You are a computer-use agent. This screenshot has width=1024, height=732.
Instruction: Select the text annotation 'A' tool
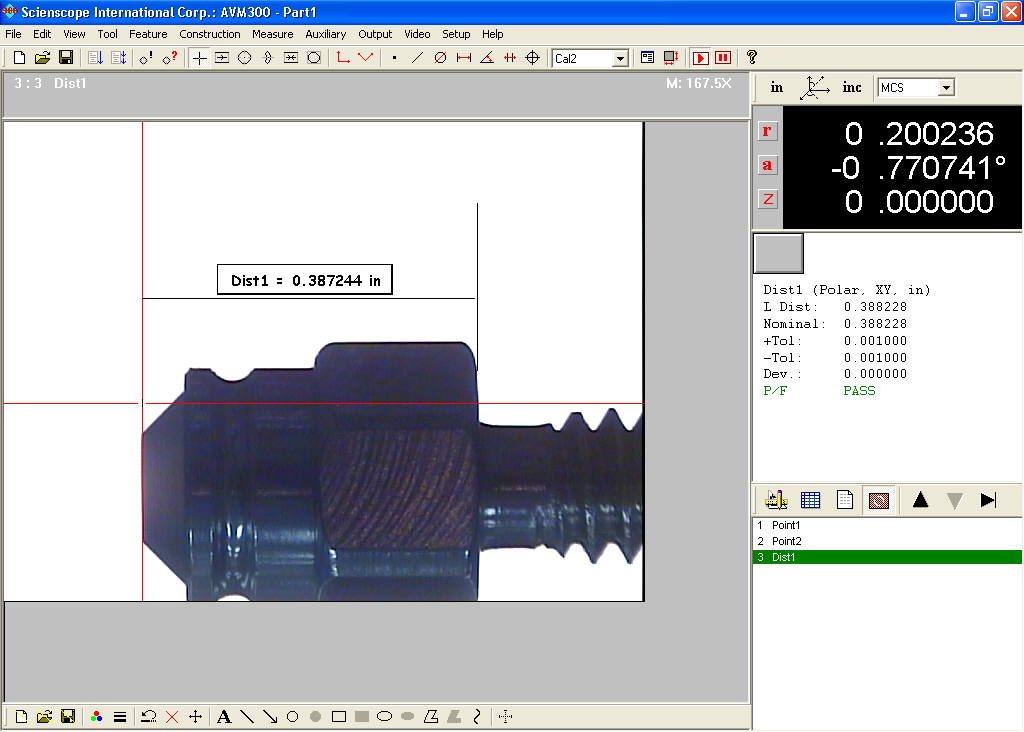pyautogui.click(x=223, y=717)
